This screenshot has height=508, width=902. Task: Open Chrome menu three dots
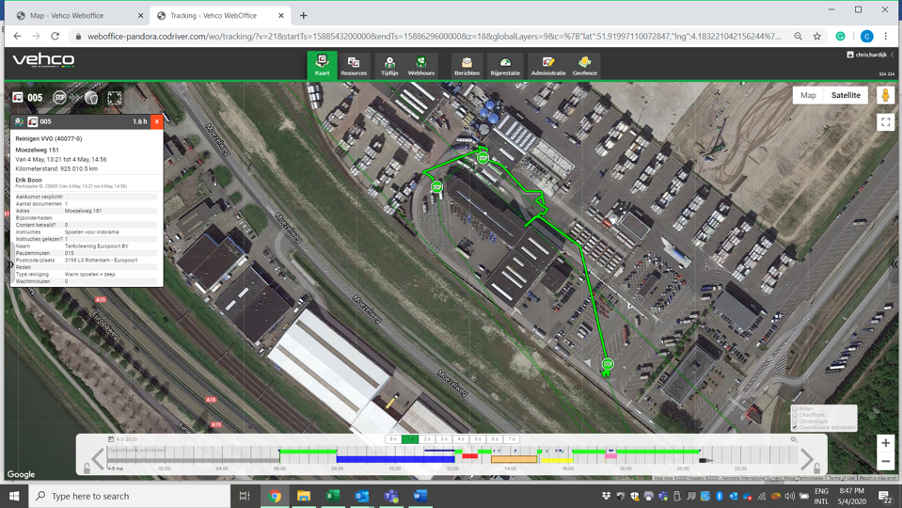886,36
